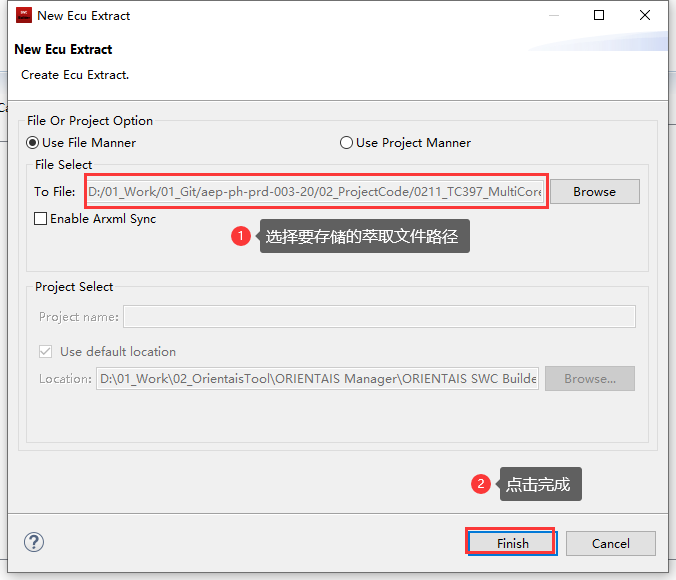676x580 pixels.
Task: Select the Use Project Manner option
Action: pos(347,143)
